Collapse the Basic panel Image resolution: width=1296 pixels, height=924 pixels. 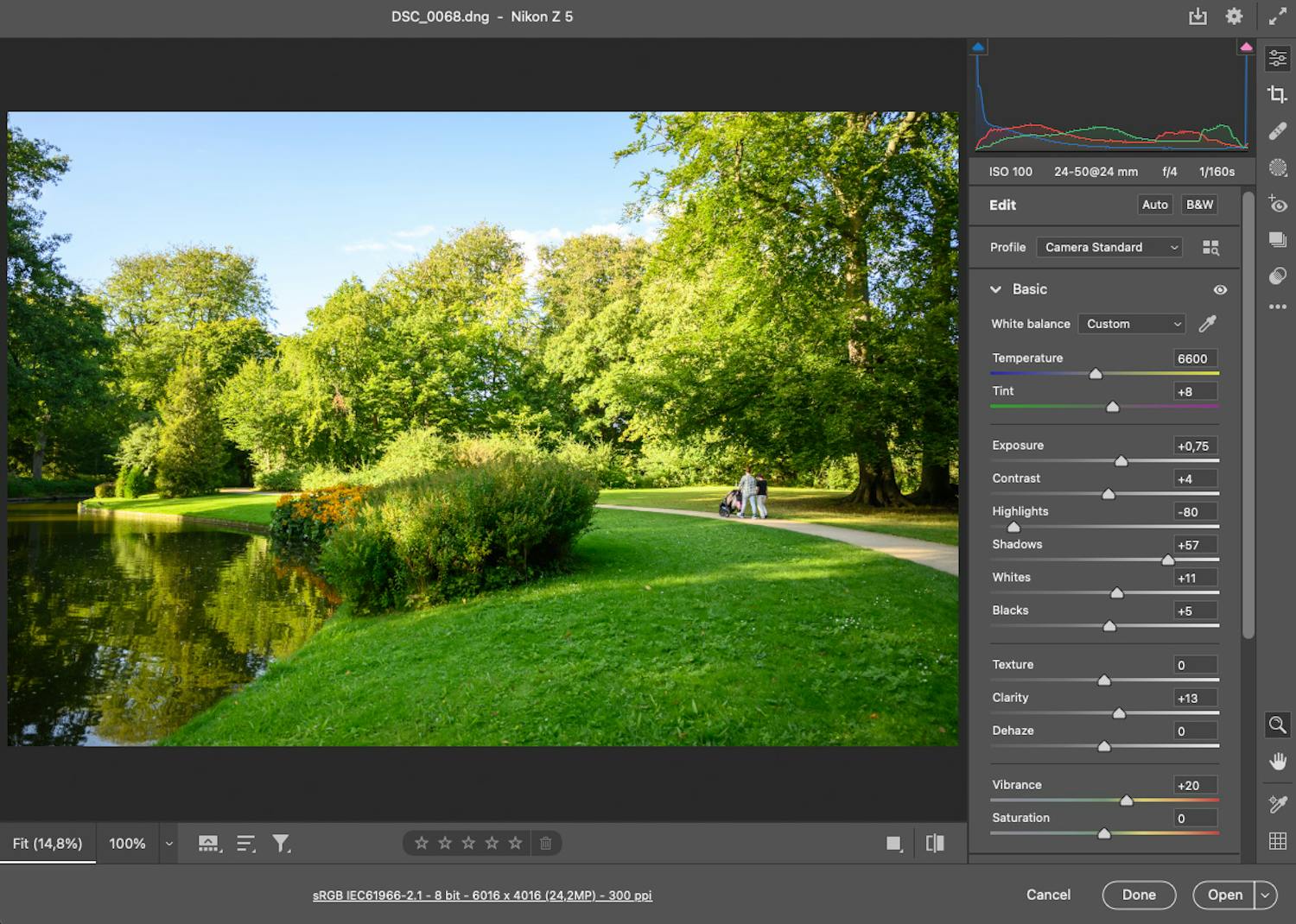tap(995, 289)
